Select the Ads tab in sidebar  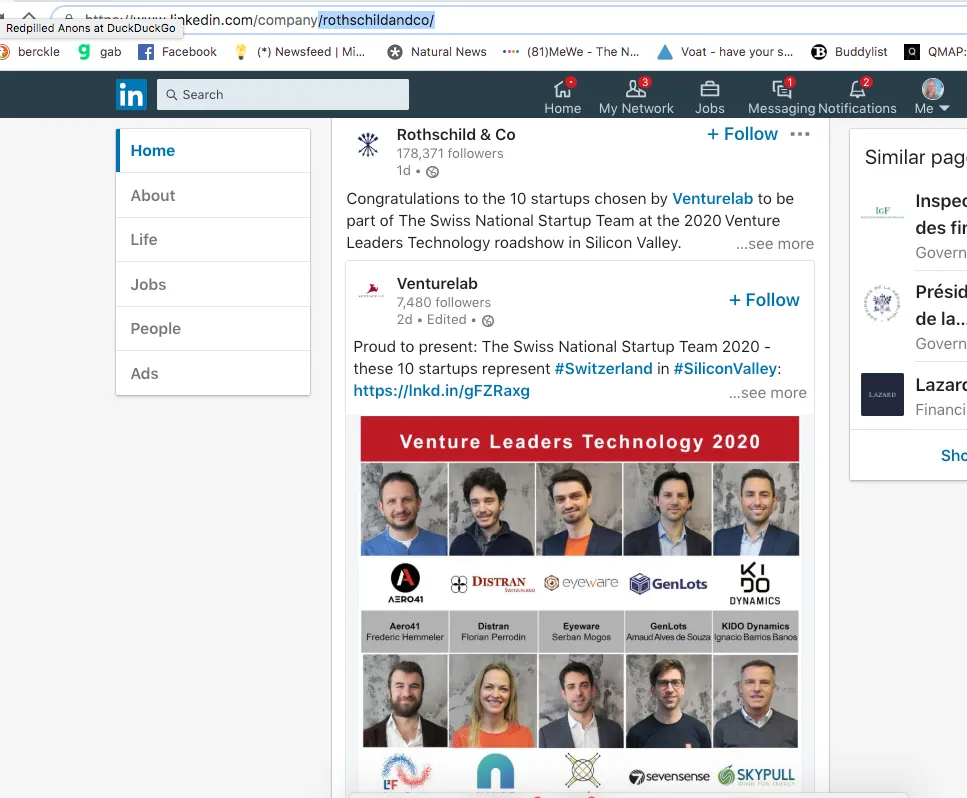[x=213, y=373]
